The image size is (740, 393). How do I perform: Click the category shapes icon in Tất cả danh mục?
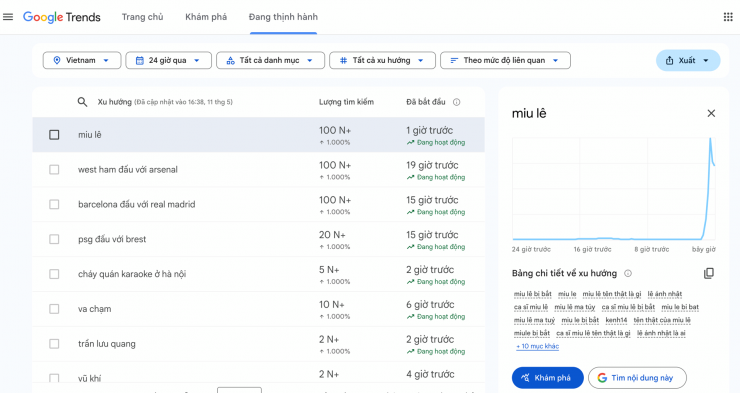pyautogui.click(x=230, y=60)
